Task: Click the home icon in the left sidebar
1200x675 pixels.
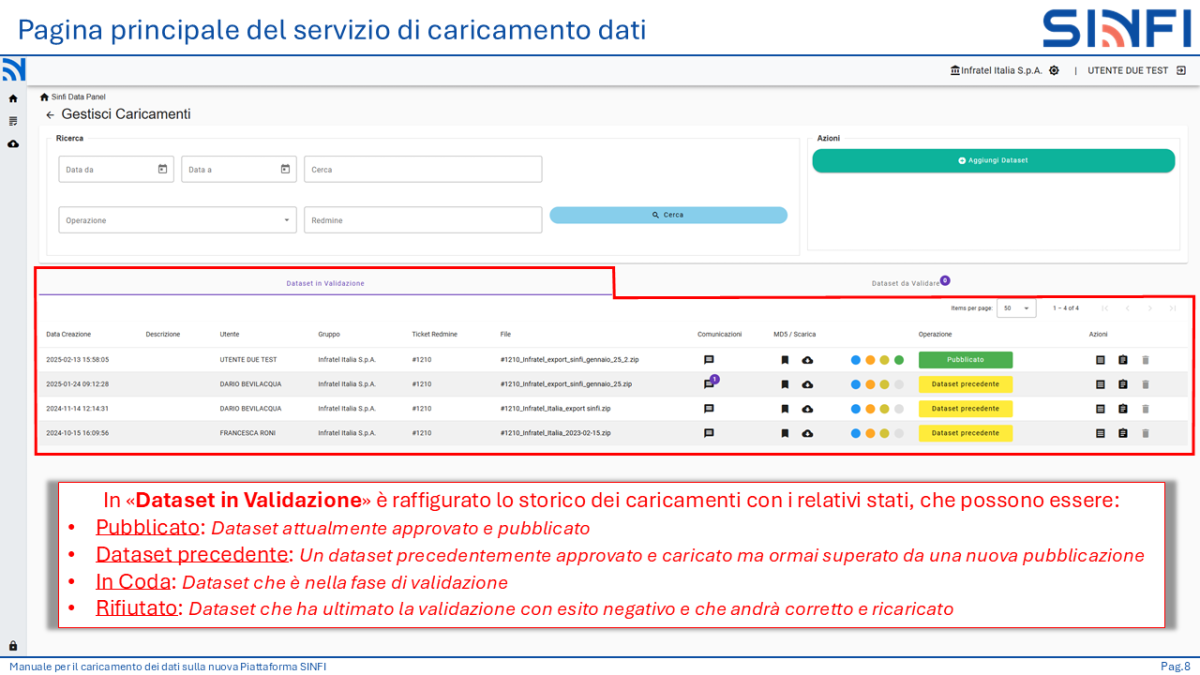Action: click(x=12, y=99)
